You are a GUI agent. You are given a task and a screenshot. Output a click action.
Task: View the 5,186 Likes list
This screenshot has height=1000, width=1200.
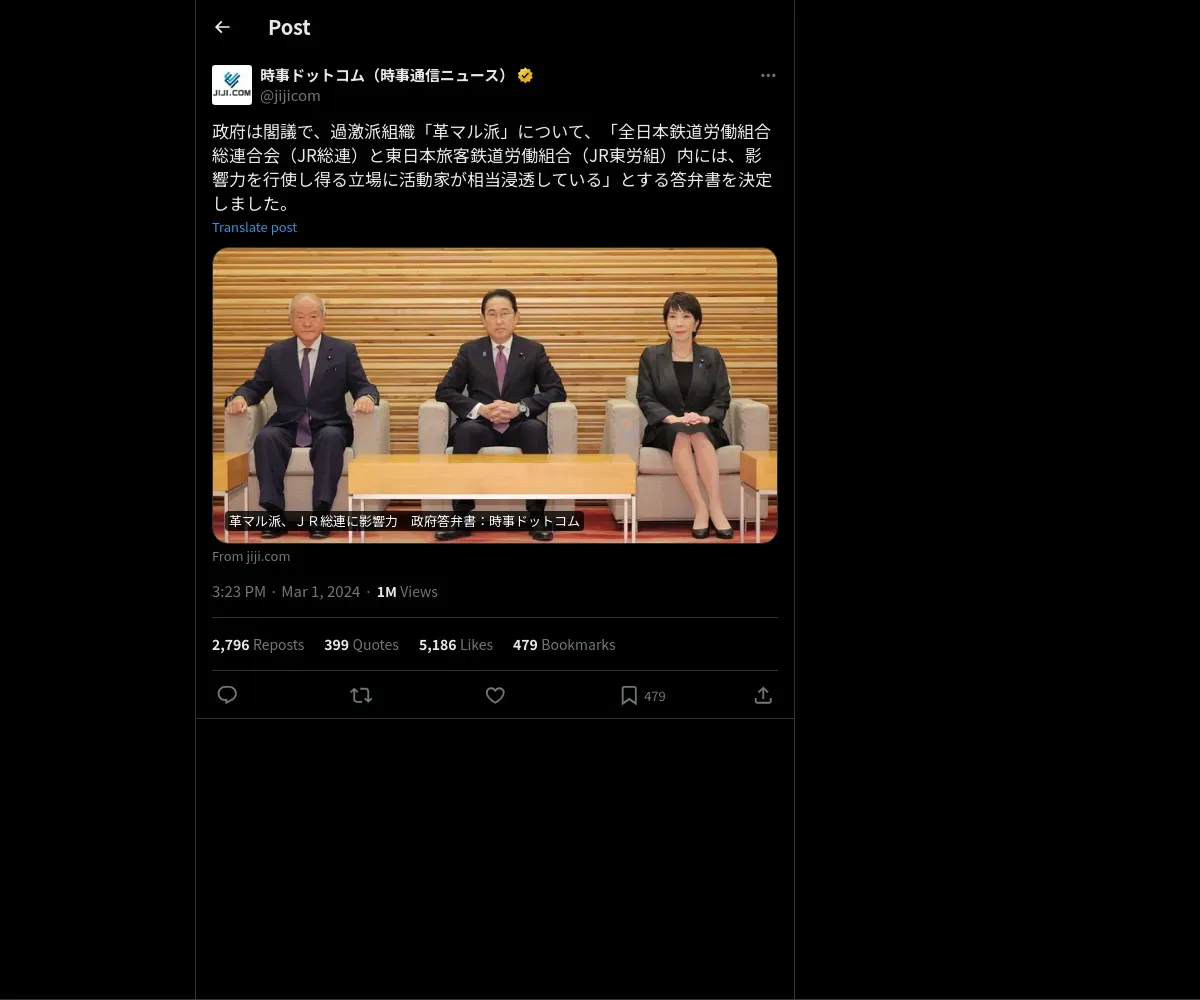coord(456,645)
